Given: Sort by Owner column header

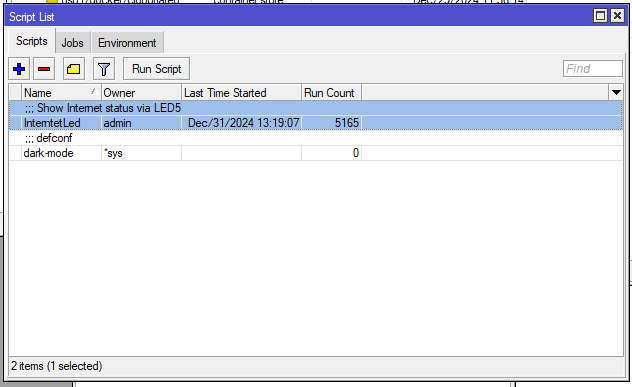Looking at the screenshot, I should click(141, 93).
